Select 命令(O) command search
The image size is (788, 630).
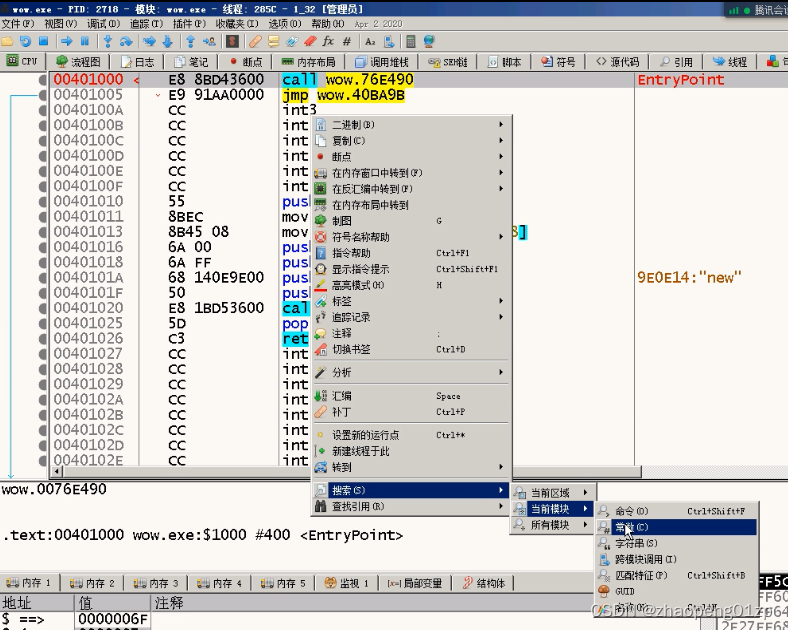[676, 511]
